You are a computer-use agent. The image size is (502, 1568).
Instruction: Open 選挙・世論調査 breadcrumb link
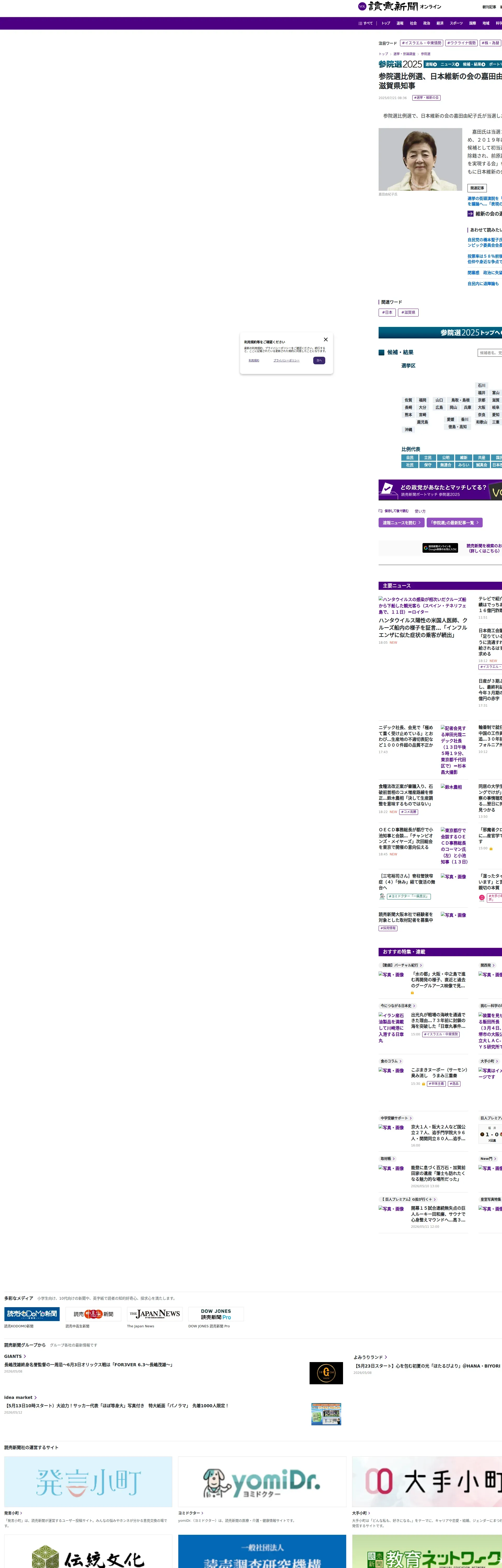[x=404, y=54]
